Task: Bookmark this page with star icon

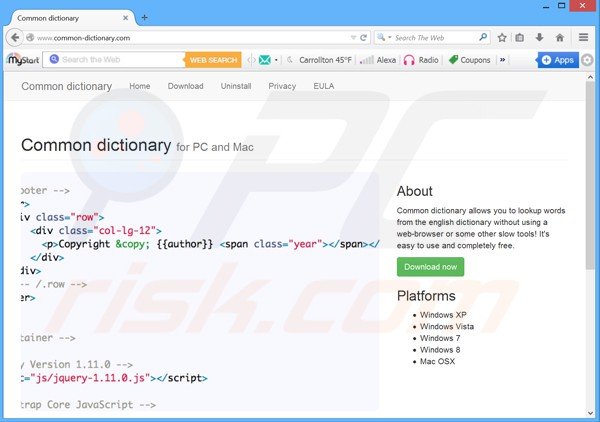Action: click(502, 37)
